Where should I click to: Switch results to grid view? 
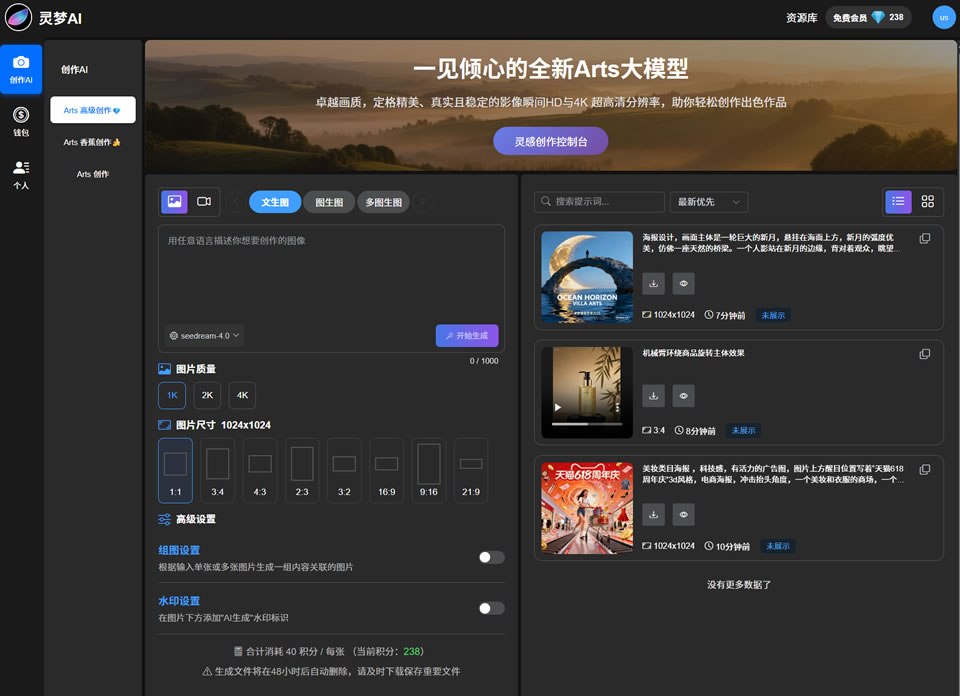(x=927, y=201)
